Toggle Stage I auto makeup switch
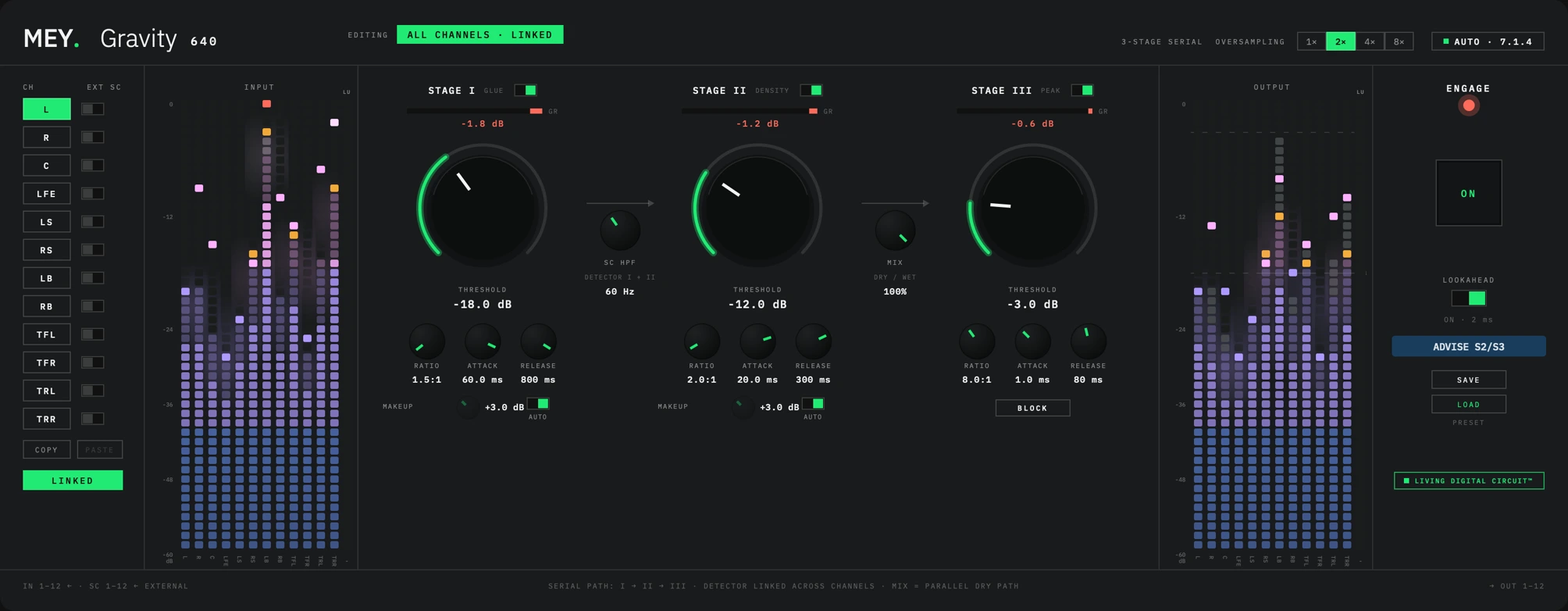Image resolution: width=1568 pixels, height=611 pixels. coord(538,404)
